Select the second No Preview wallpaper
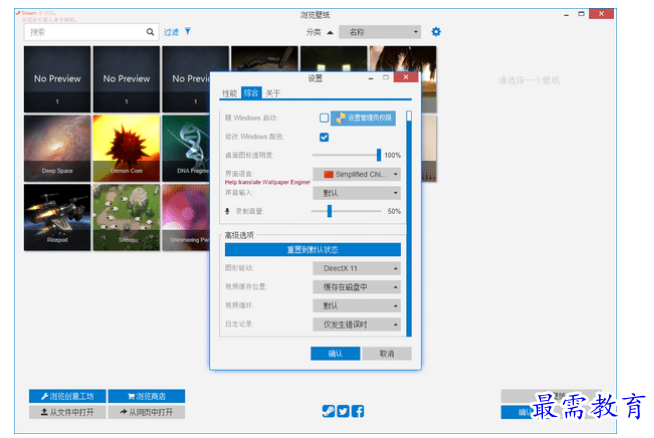 tap(126, 79)
